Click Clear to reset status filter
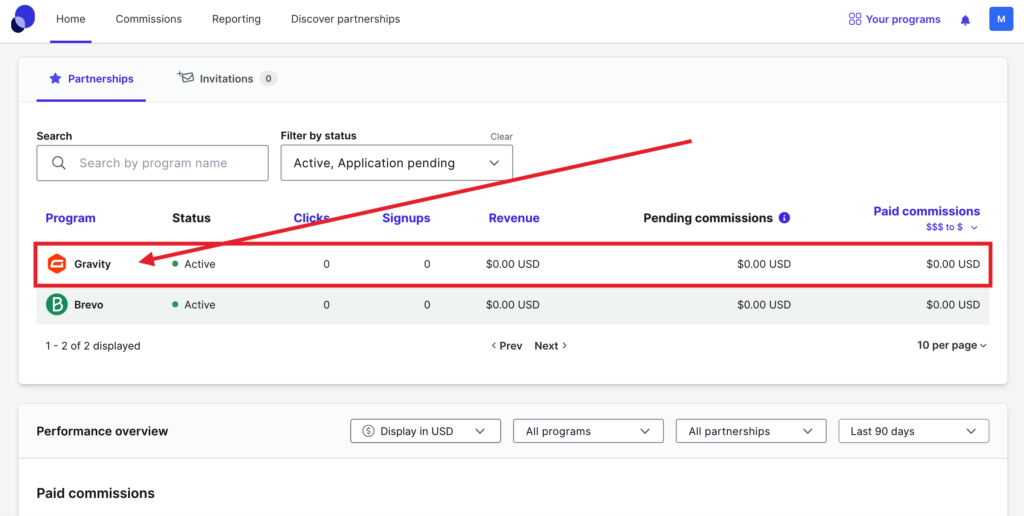This screenshot has width=1024, height=516. coord(501,137)
